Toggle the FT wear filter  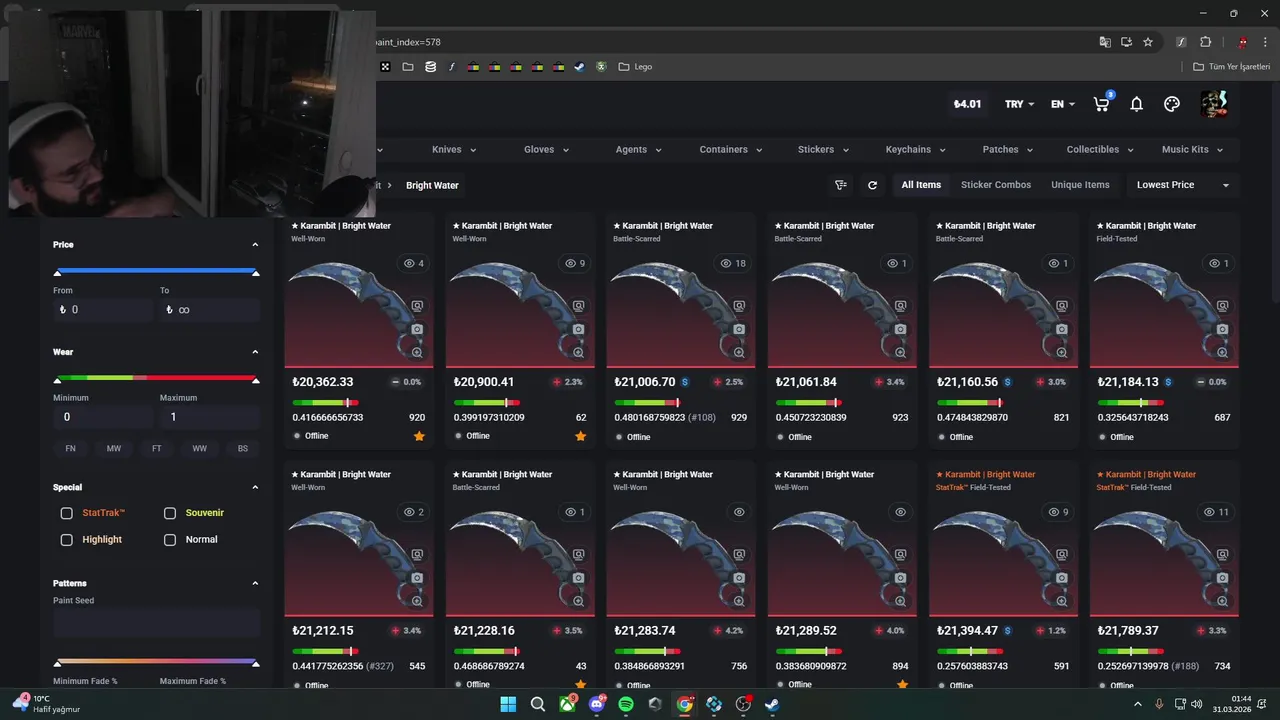pos(157,449)
